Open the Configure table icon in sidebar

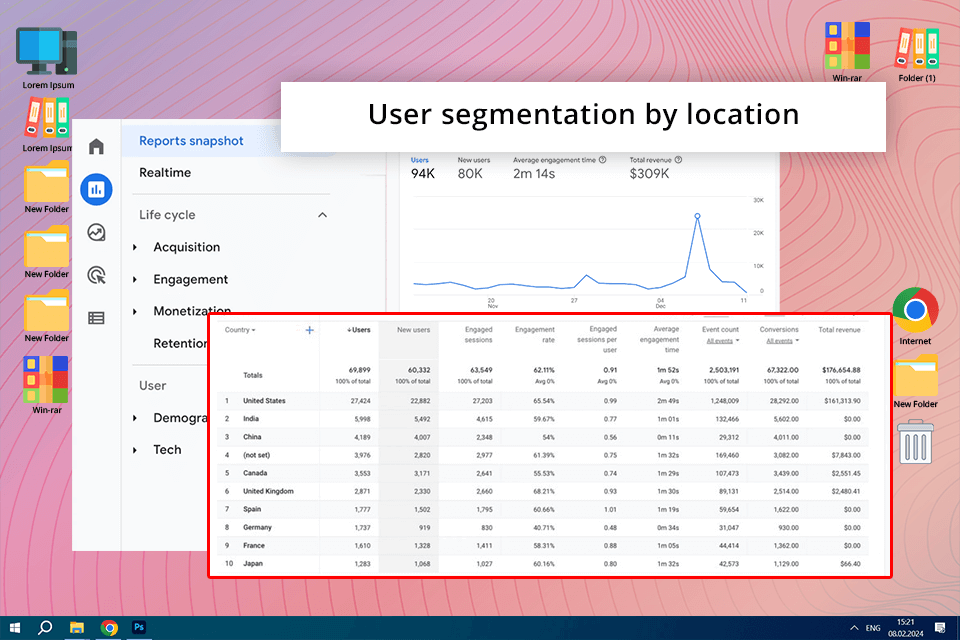tap(96, 318)
